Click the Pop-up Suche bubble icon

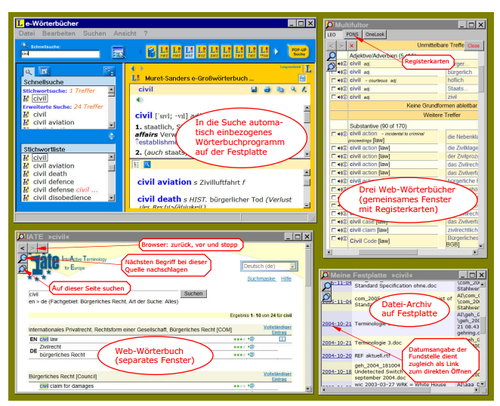coord(298,52)
